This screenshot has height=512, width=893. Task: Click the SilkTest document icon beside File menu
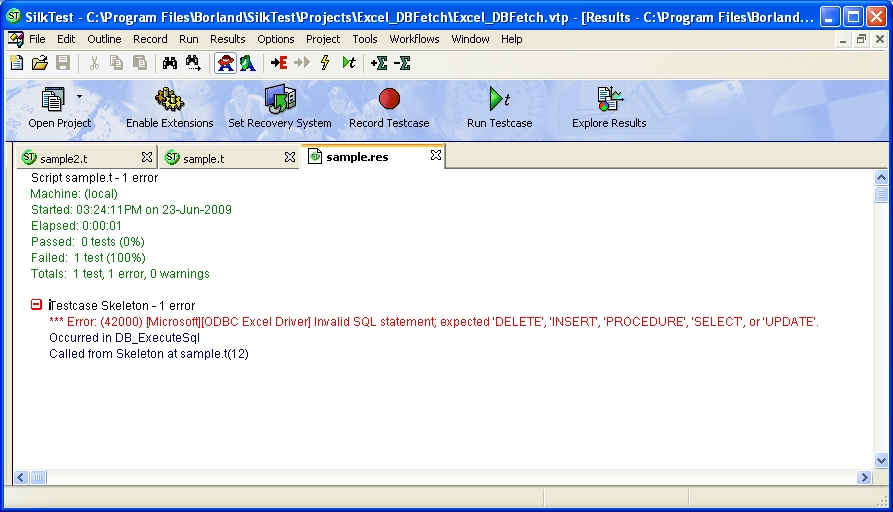click(x=16, y=39)
